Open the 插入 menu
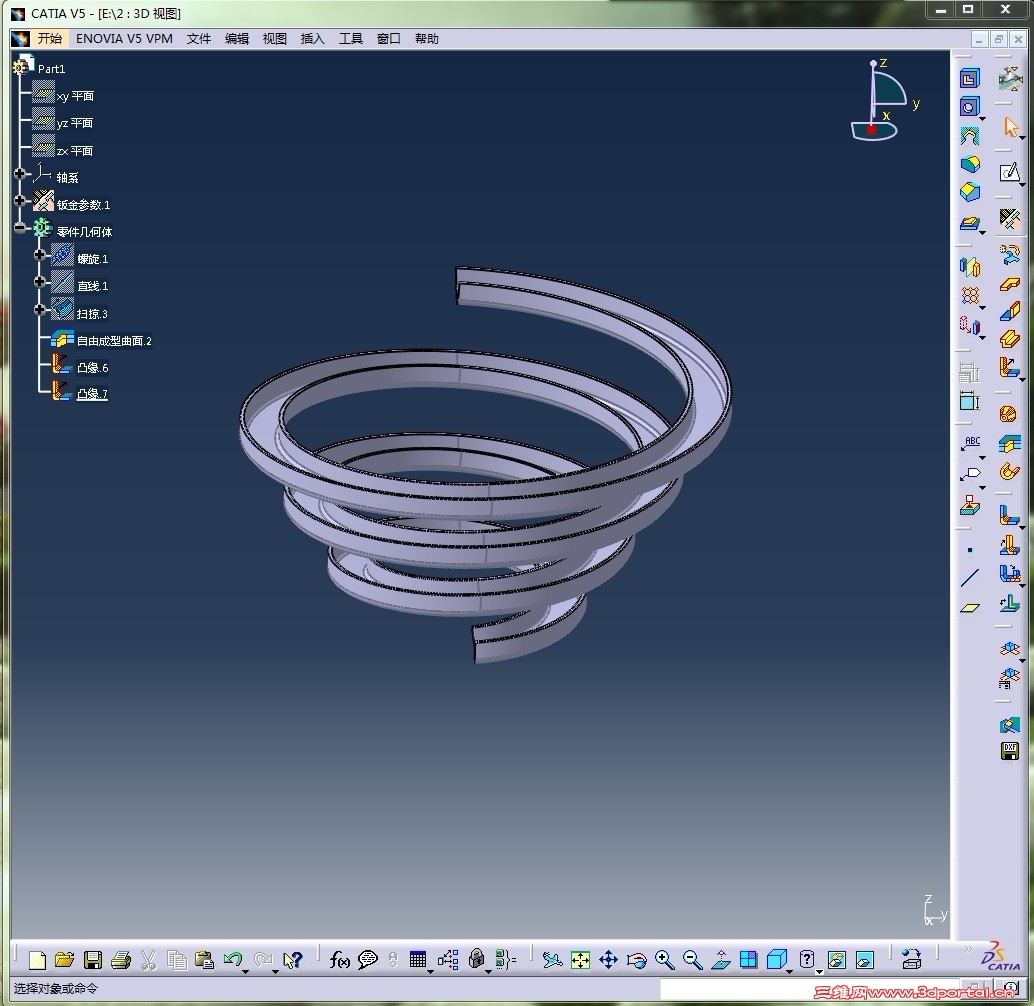1034x1006 pixels. click(313, 38)
